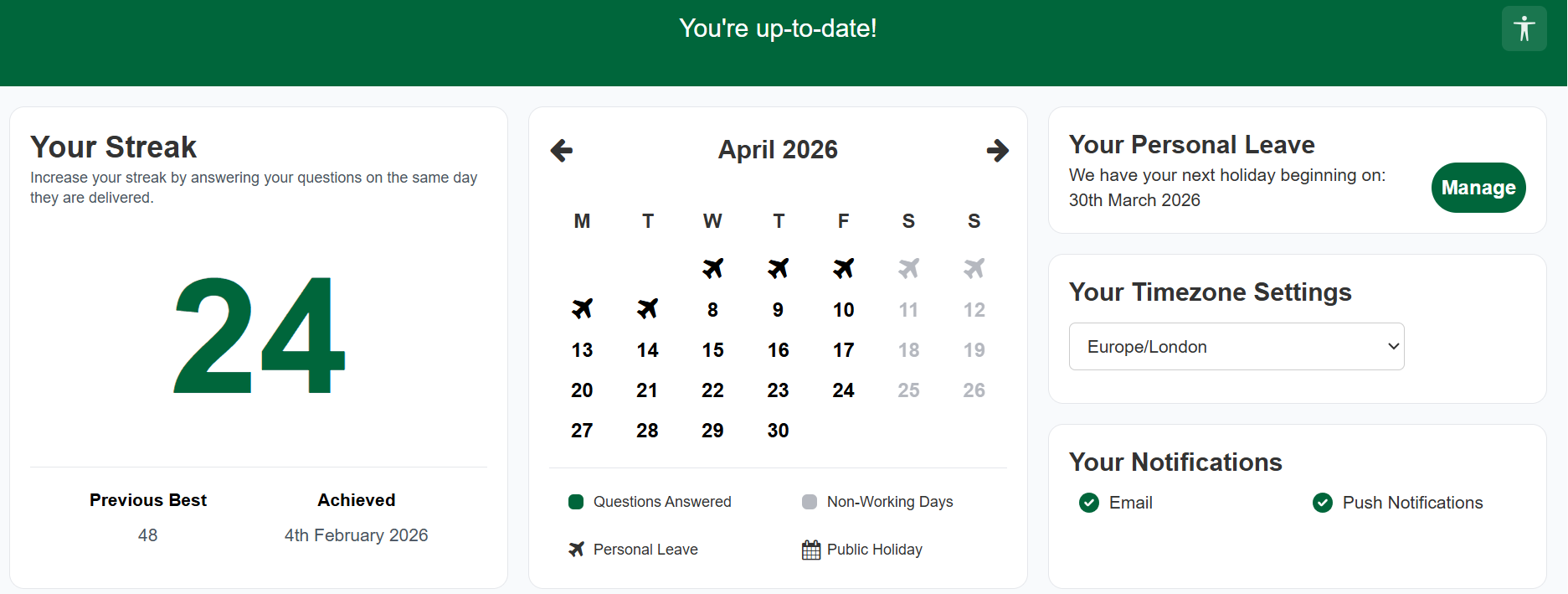
Task: Select April 15 on the calendar
Action: 712,350
